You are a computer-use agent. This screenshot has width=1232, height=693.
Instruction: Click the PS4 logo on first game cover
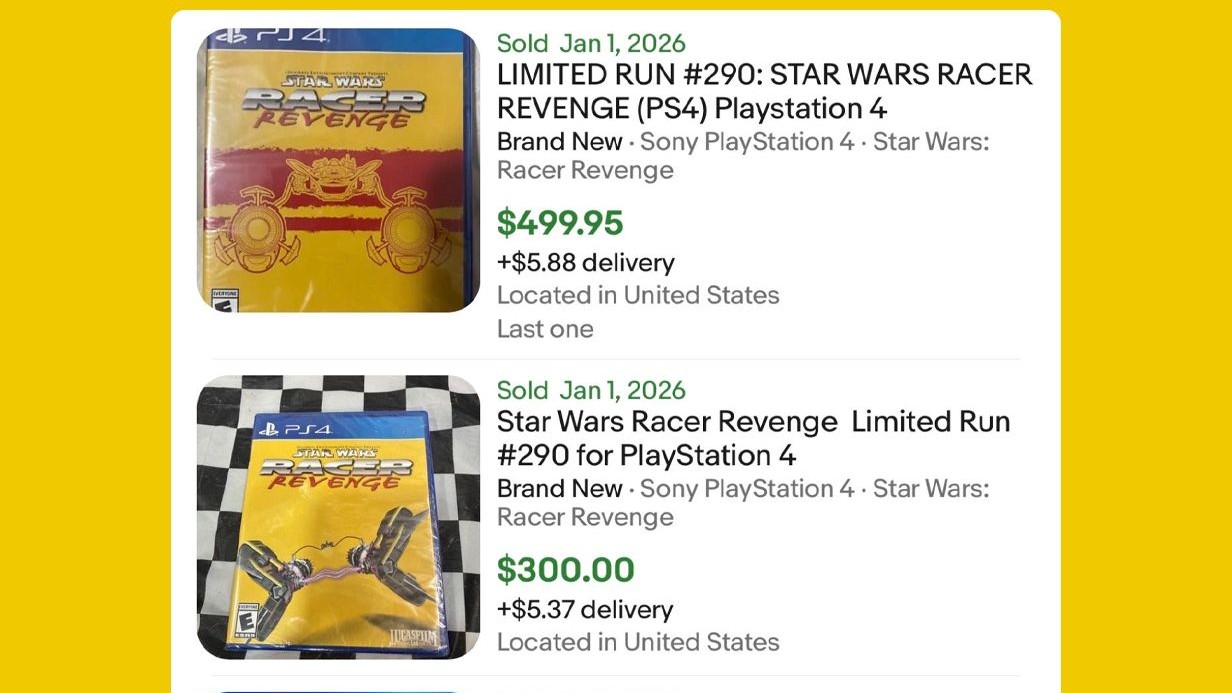pyautogui.click(x=272, y=36)
